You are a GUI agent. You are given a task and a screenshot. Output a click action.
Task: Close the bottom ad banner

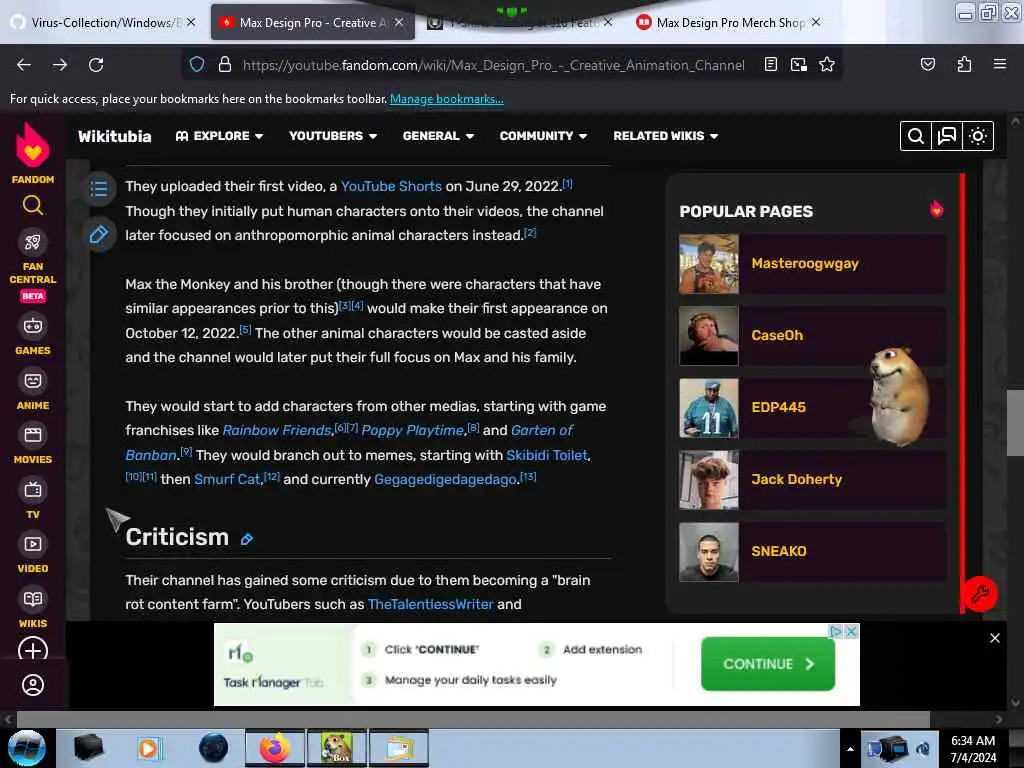pyautogui.click(x=994, y=638)
